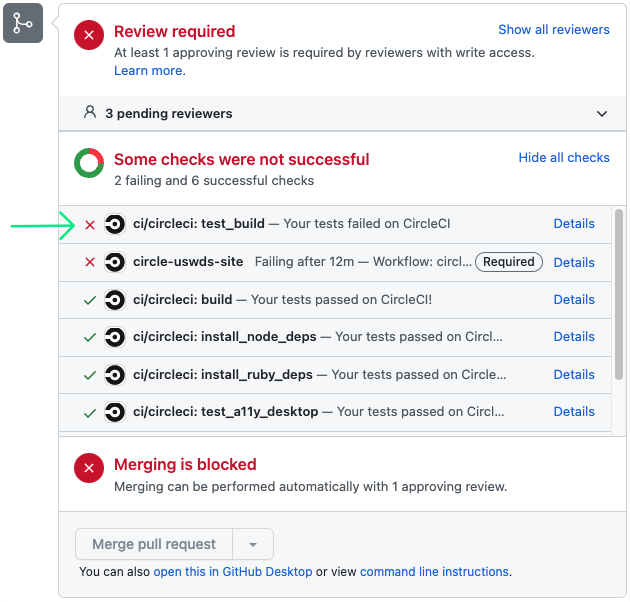The width and height of the screenshot is (630, 602).
Task: Click the checks list scrollbar
Action: [619, 295]
